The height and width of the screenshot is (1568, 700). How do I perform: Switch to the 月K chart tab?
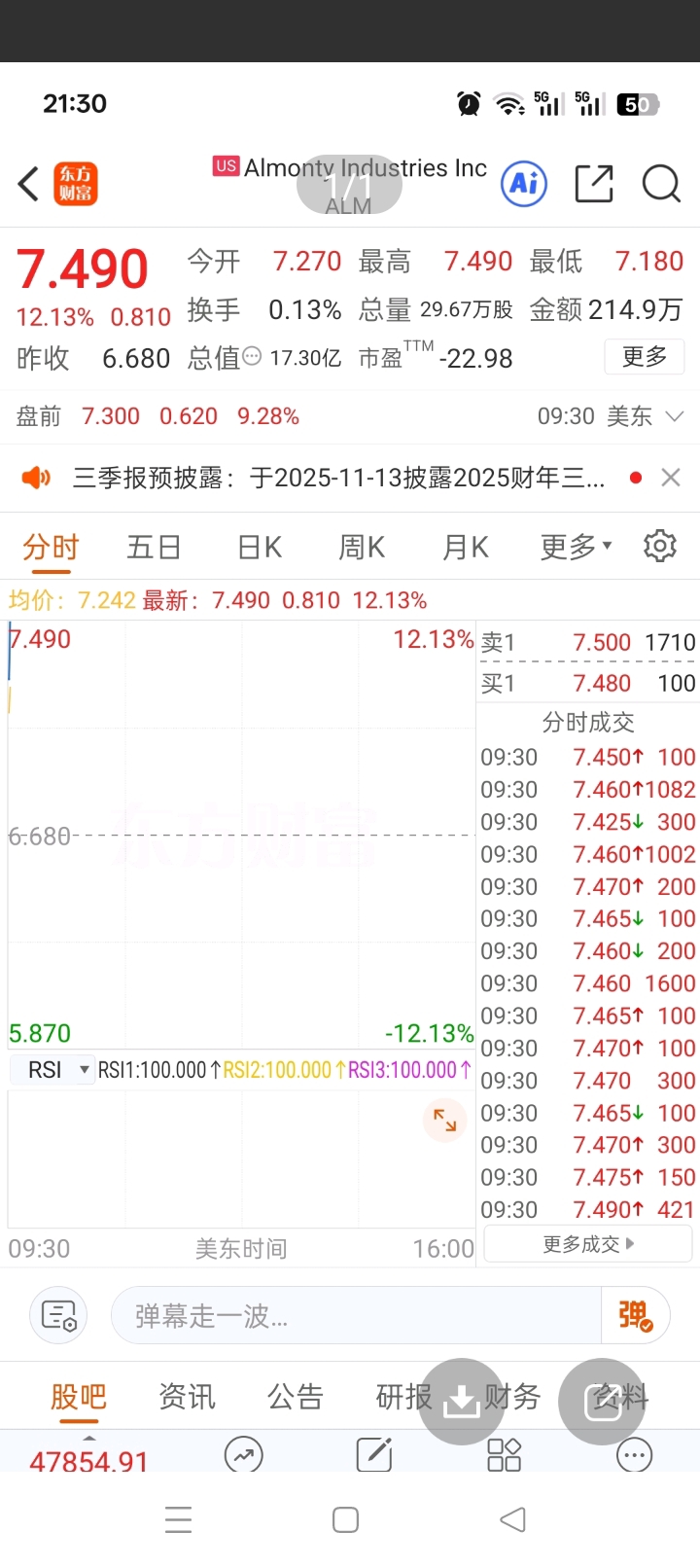click(466, 547)
